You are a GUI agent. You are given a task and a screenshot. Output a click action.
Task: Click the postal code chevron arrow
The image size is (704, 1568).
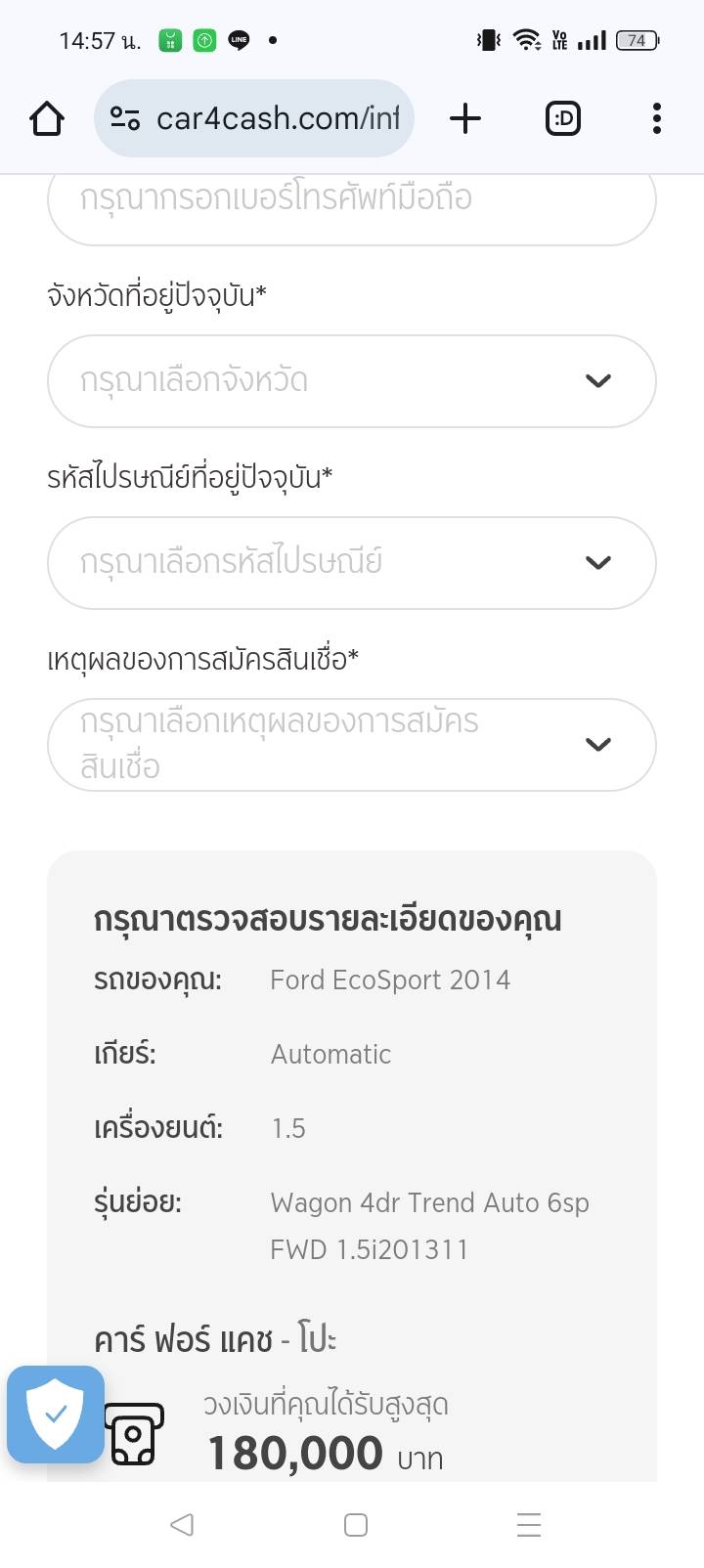[598, 562]
